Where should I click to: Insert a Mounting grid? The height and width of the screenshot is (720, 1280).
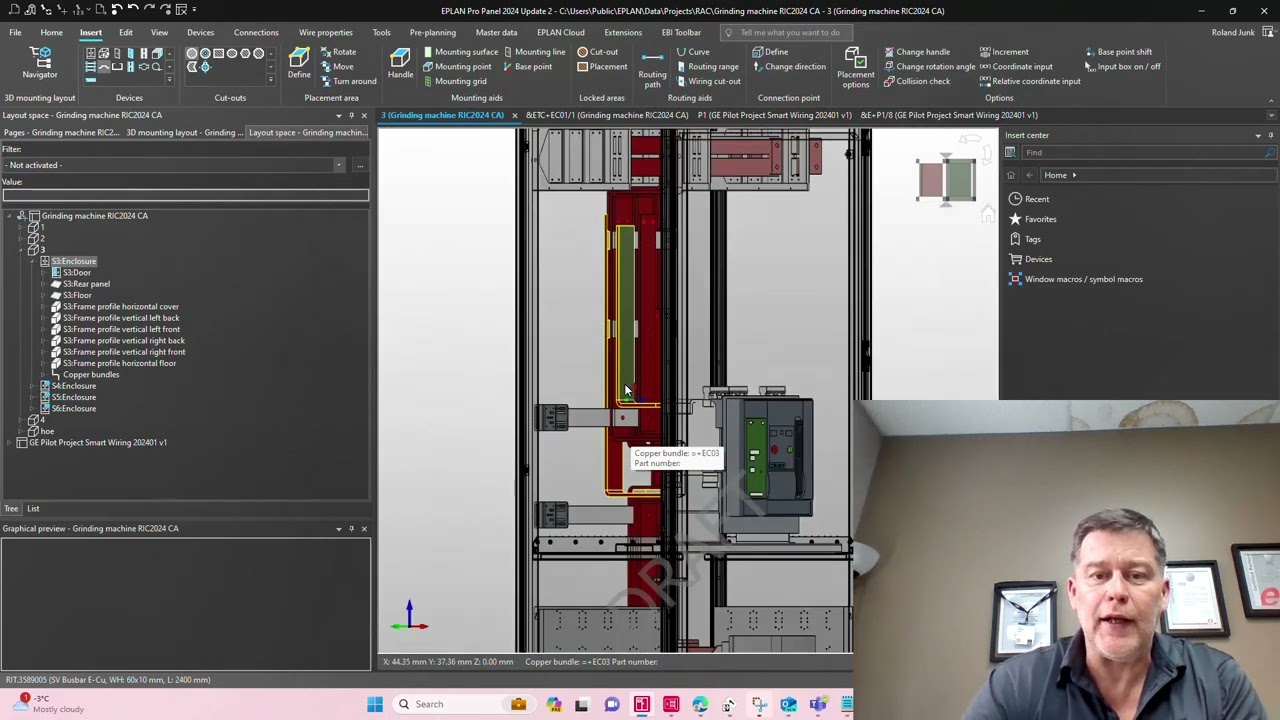pos(454,81)
